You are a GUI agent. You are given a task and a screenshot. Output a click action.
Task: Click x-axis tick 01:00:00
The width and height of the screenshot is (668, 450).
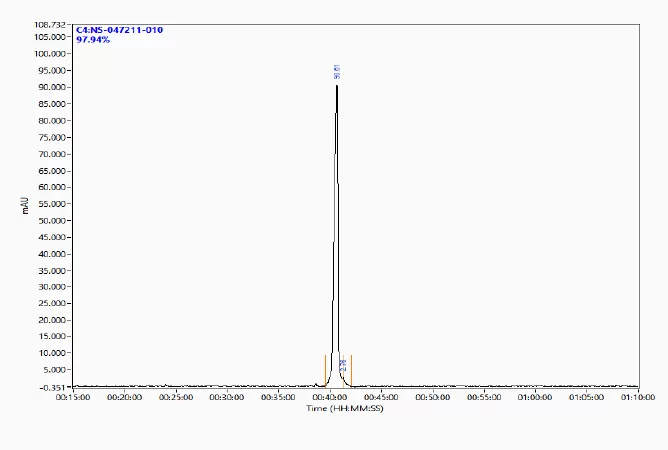click(x=535, y=397)
